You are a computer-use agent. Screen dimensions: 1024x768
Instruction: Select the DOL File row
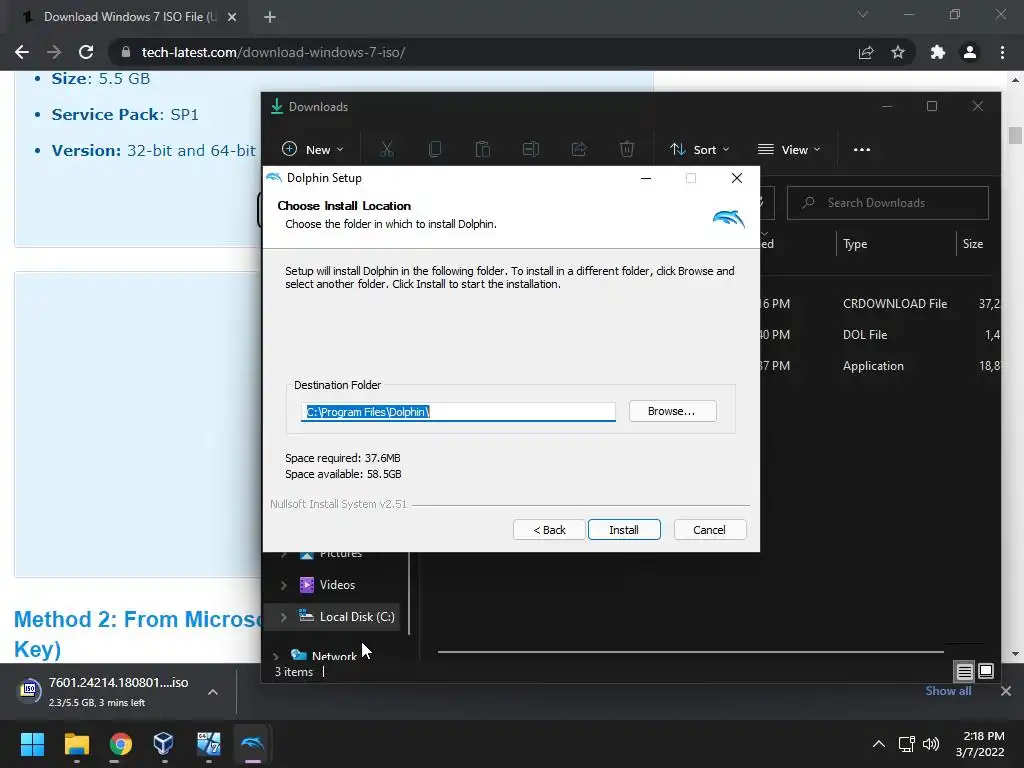(x=879, y=334)
